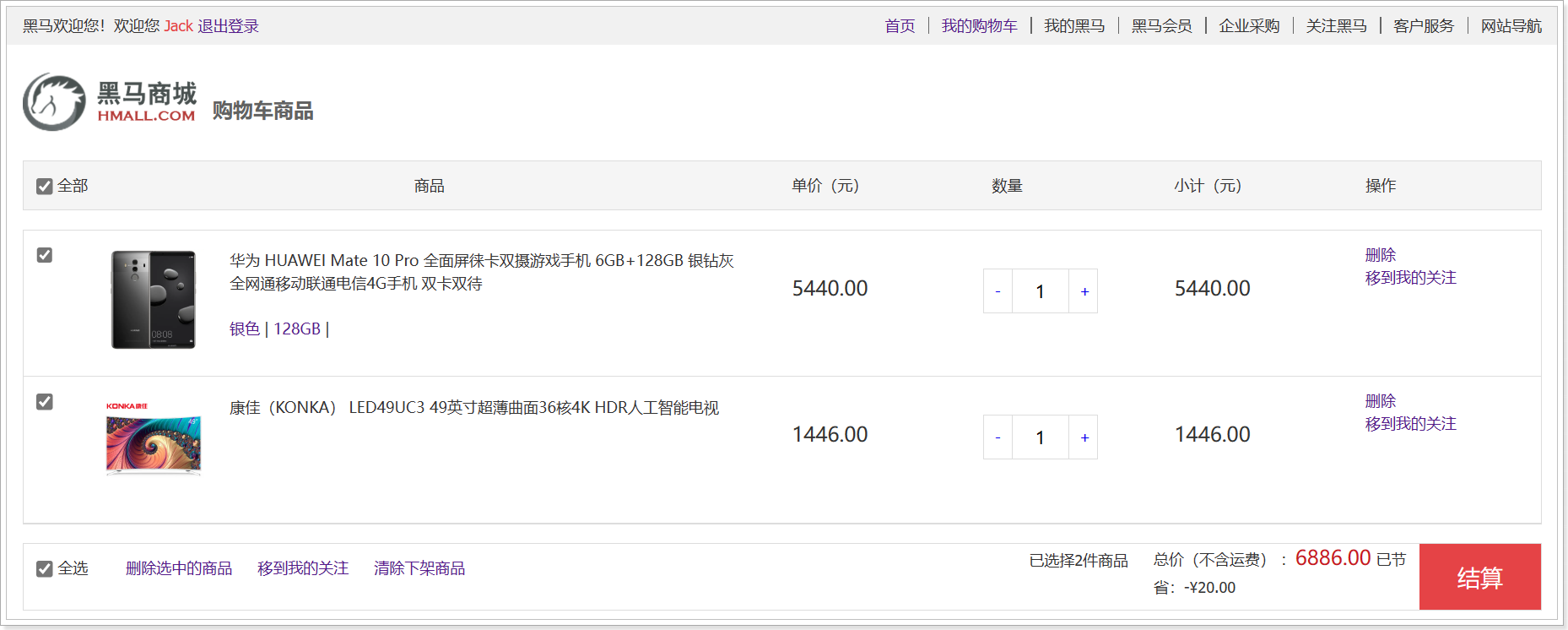Click the Jack username link
Image resolution: width=1568 pixels, height=630 pixels.
coord(179,26)
